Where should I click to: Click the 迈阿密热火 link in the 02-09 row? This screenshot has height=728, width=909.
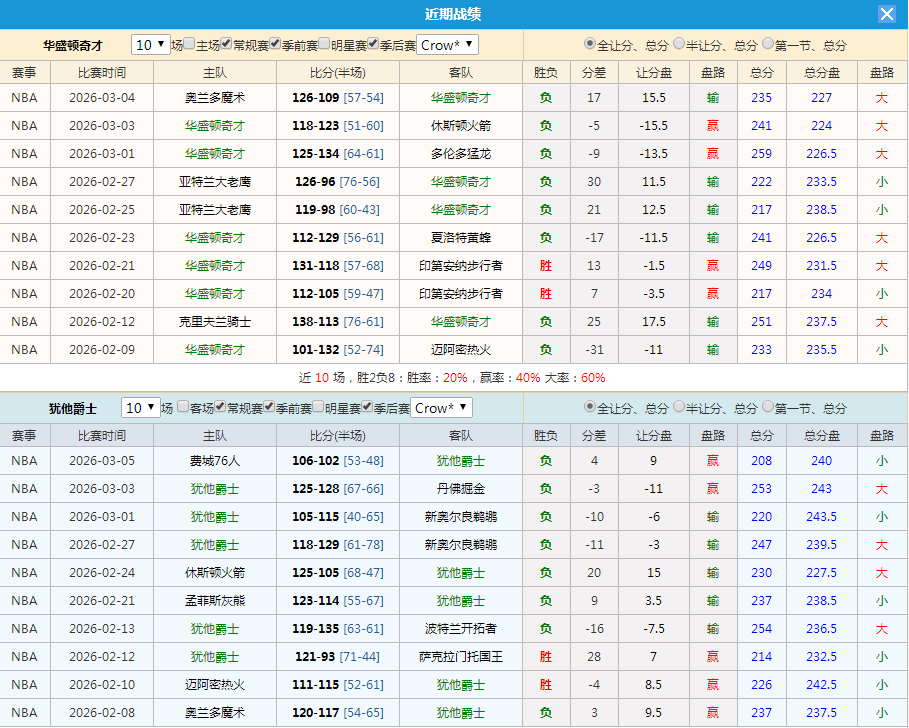tap(459, 349)
